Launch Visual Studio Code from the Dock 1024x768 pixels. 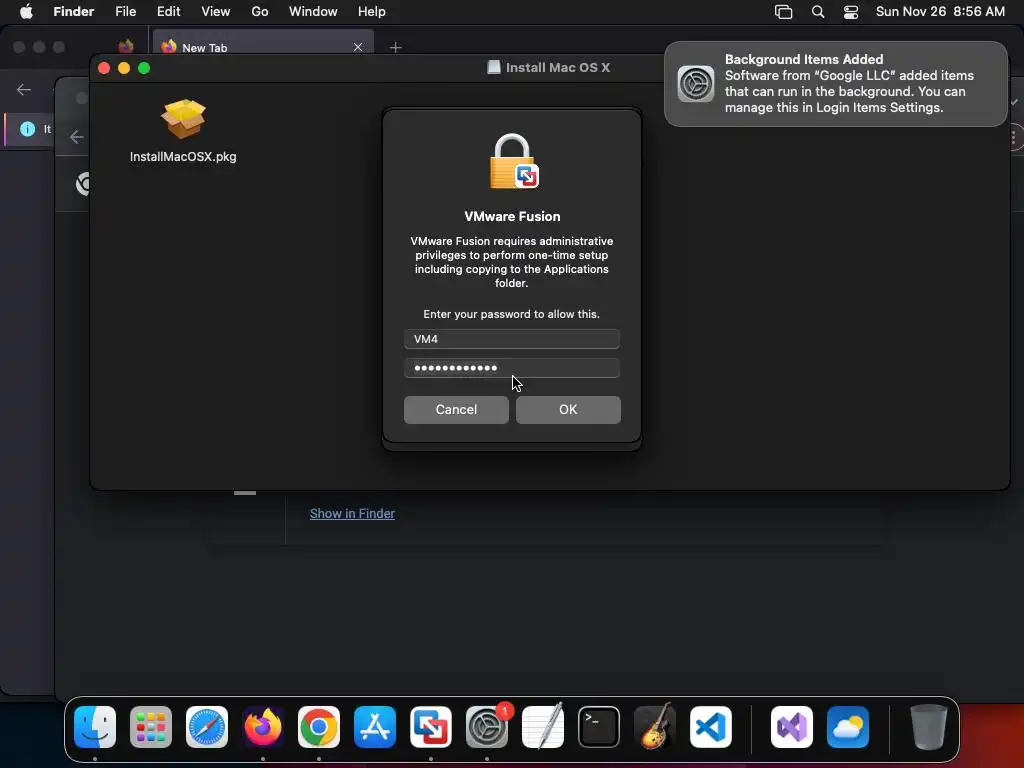pos(711,726)
